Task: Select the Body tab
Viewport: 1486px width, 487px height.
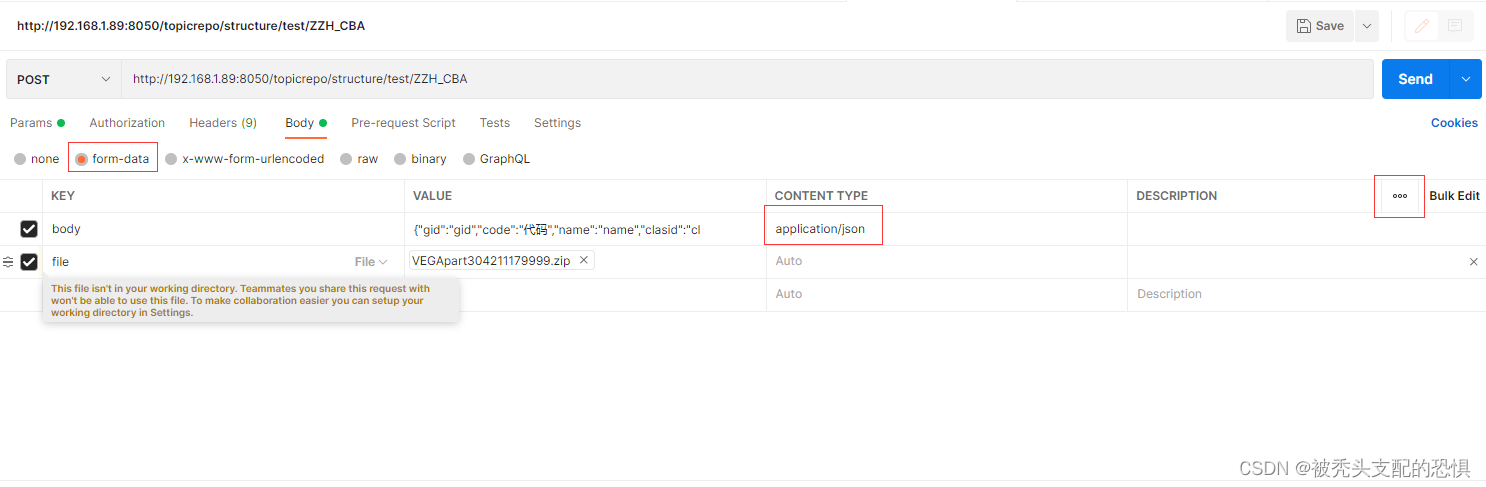Action: click(306, 123)
